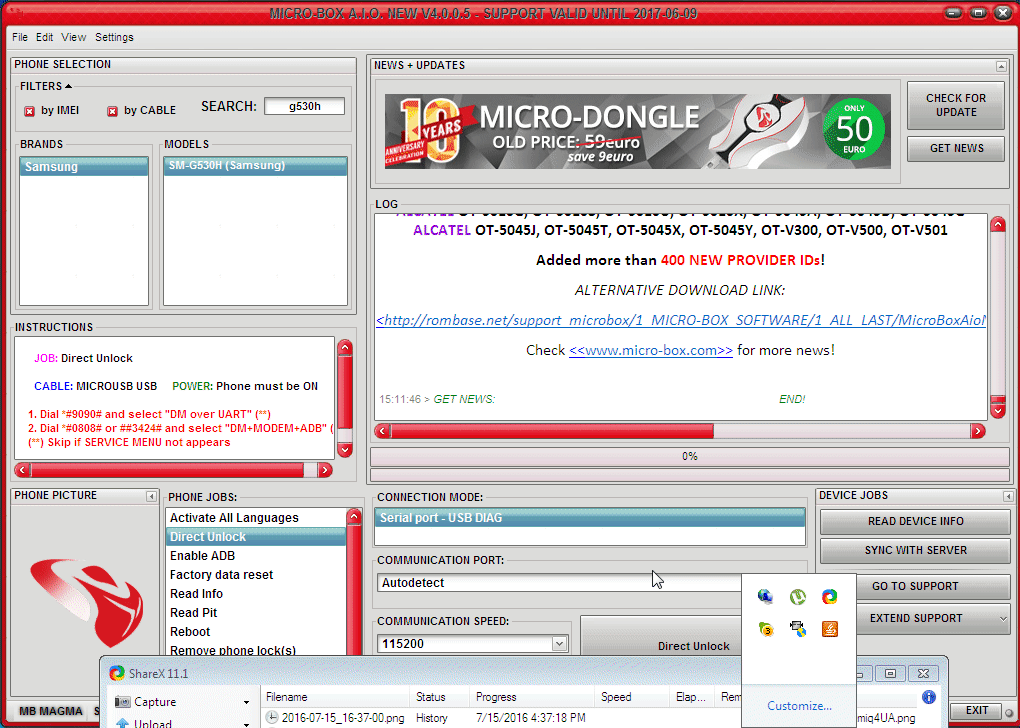Expand the Capture menu arrow in ShareX
The width and height of the screenshot is (1020, 728).
pyautogui.click(x=247, y=703)
